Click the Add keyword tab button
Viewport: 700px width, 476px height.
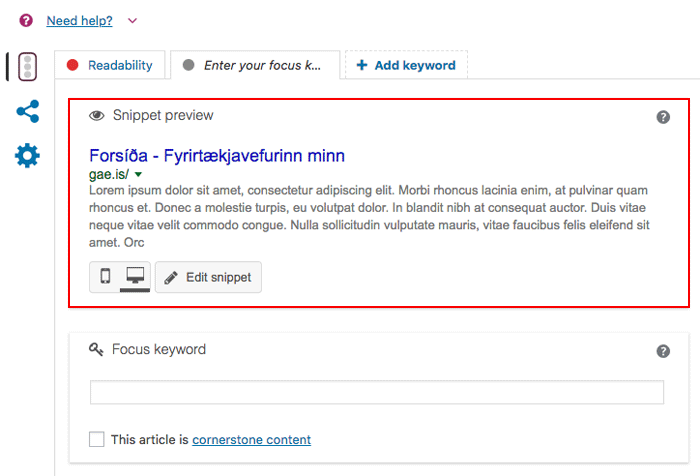[x=406, y=66]
